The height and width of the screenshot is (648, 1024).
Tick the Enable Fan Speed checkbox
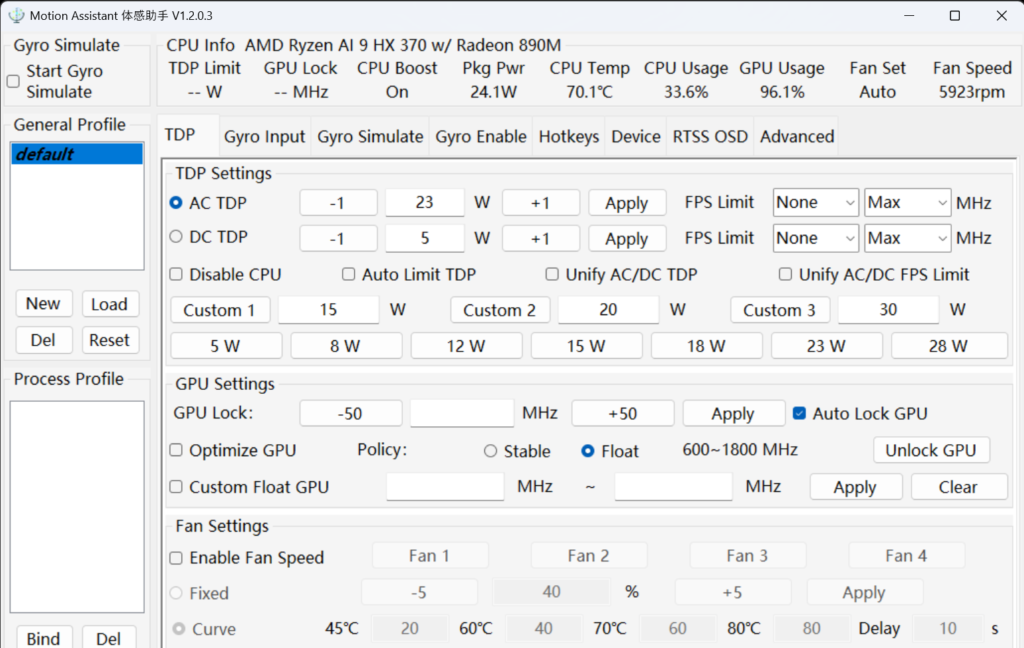coord(176,558)
